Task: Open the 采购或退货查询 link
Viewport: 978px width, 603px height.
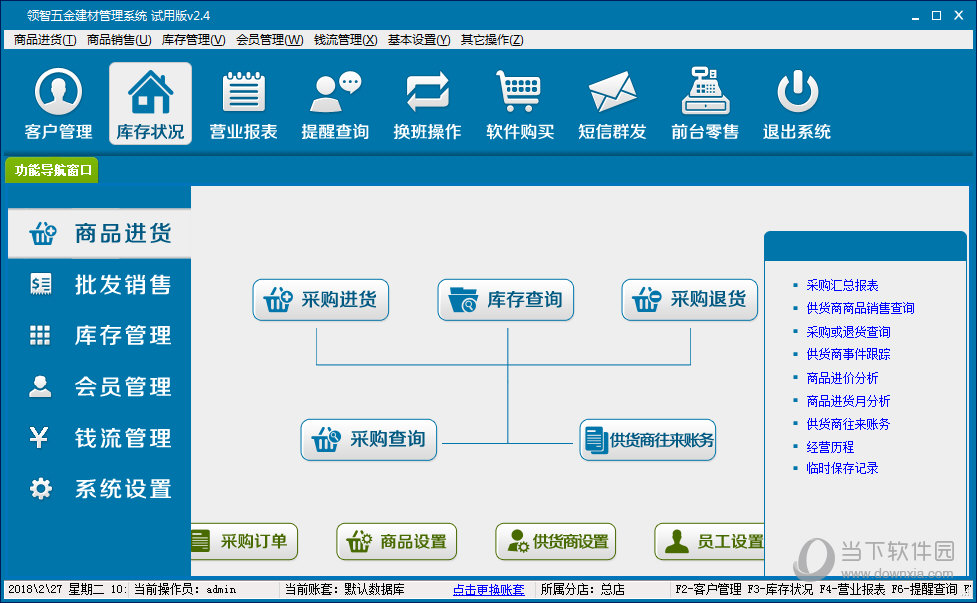Action: tap(848, 332)
